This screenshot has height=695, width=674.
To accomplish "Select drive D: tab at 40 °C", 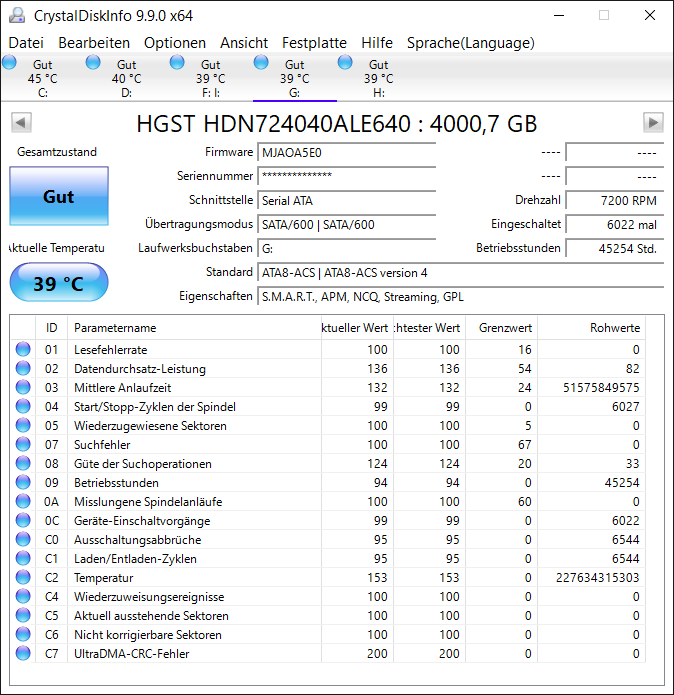I will 126,78.
